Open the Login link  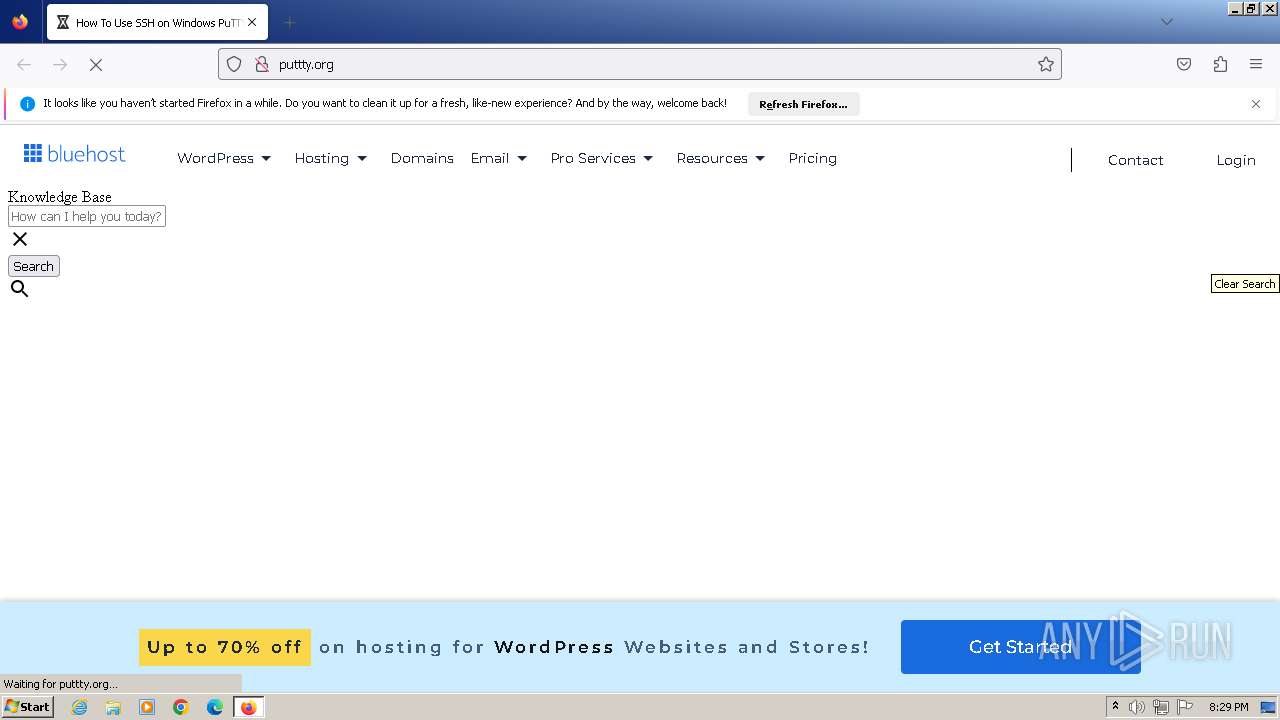tap(1236, 160)
